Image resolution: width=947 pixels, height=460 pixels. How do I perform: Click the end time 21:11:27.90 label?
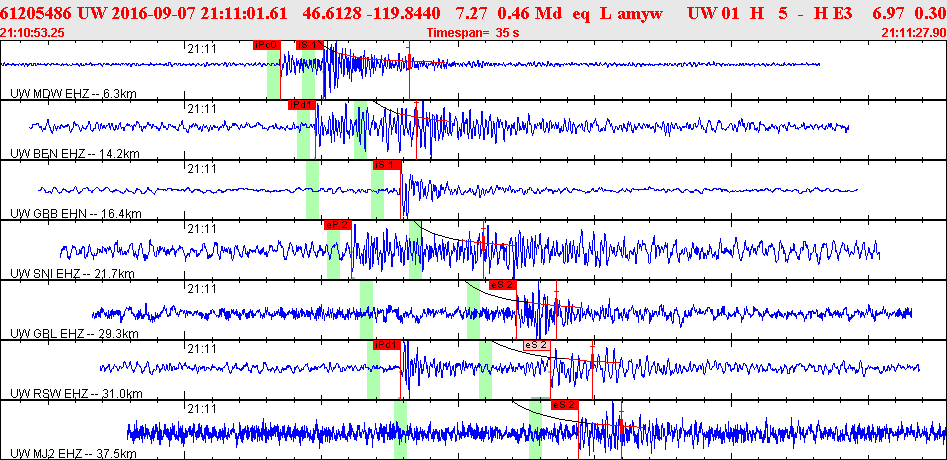(x=913, y=32)
